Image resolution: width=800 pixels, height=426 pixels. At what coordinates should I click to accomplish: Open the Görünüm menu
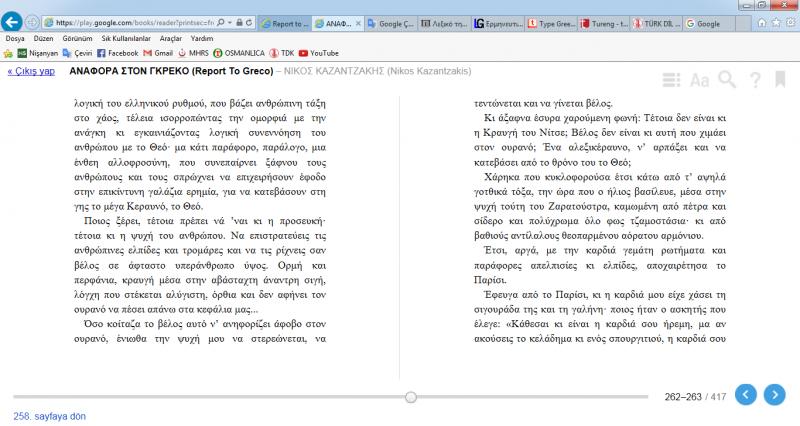coord(77,38)
